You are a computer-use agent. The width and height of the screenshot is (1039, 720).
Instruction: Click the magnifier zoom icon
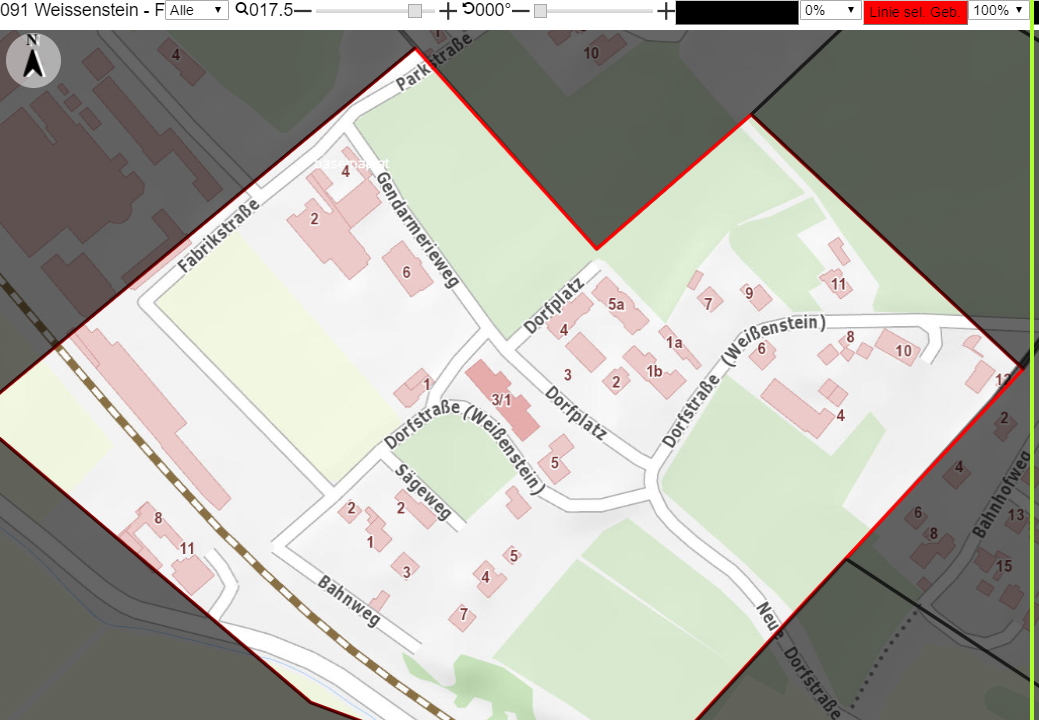coord(242,9)
